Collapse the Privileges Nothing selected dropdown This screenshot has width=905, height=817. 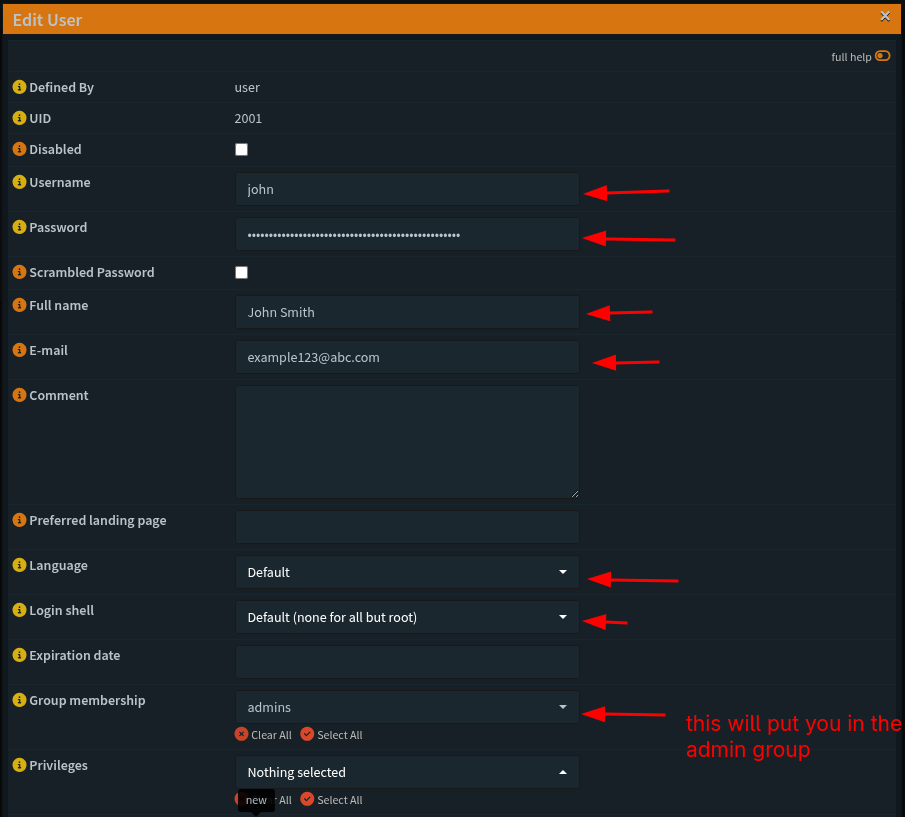coord(407,772)
